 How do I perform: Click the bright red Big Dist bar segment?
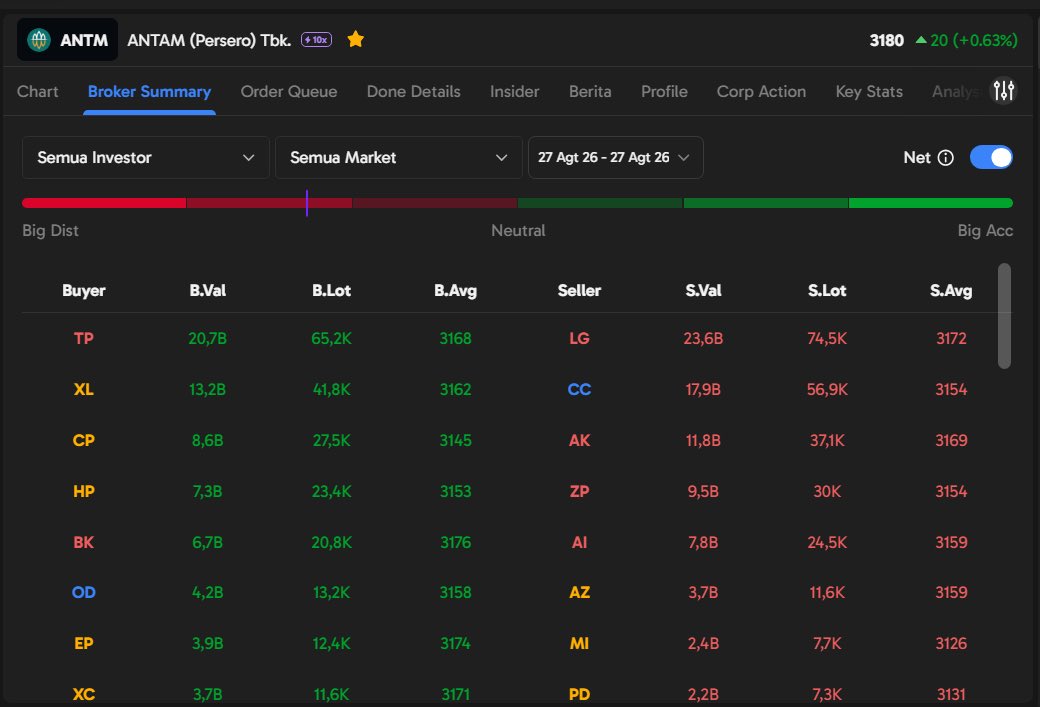104,203
